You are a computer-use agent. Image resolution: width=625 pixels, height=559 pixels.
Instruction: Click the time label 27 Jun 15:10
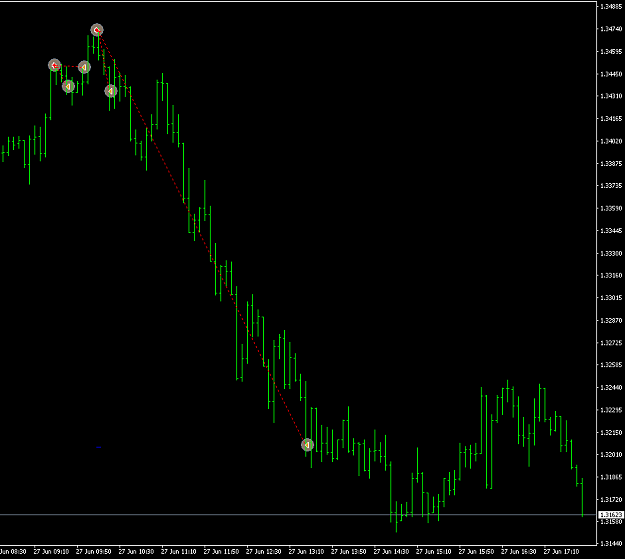(434, 552)
